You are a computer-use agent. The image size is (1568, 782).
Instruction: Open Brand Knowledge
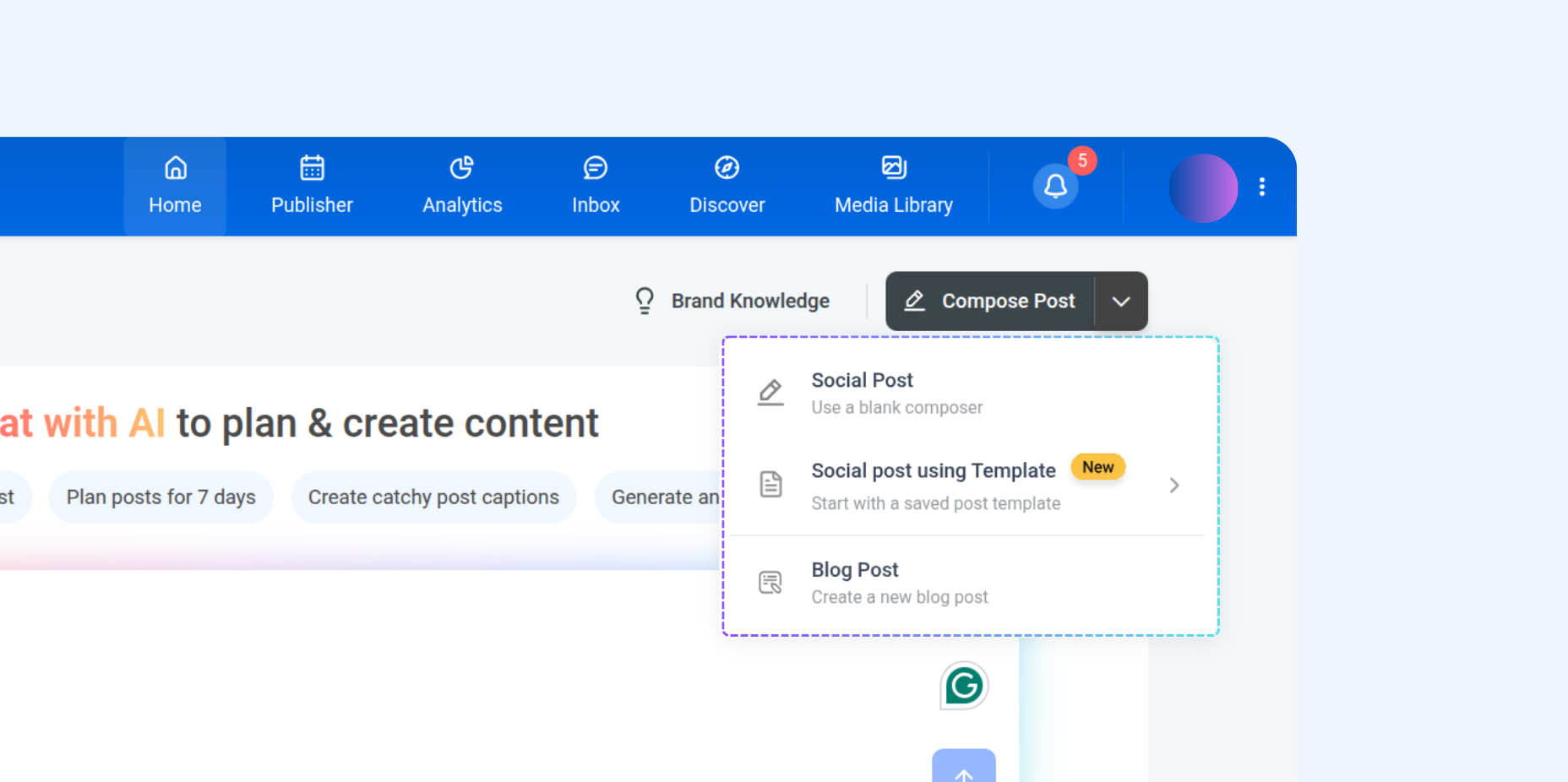pos(732,301)
